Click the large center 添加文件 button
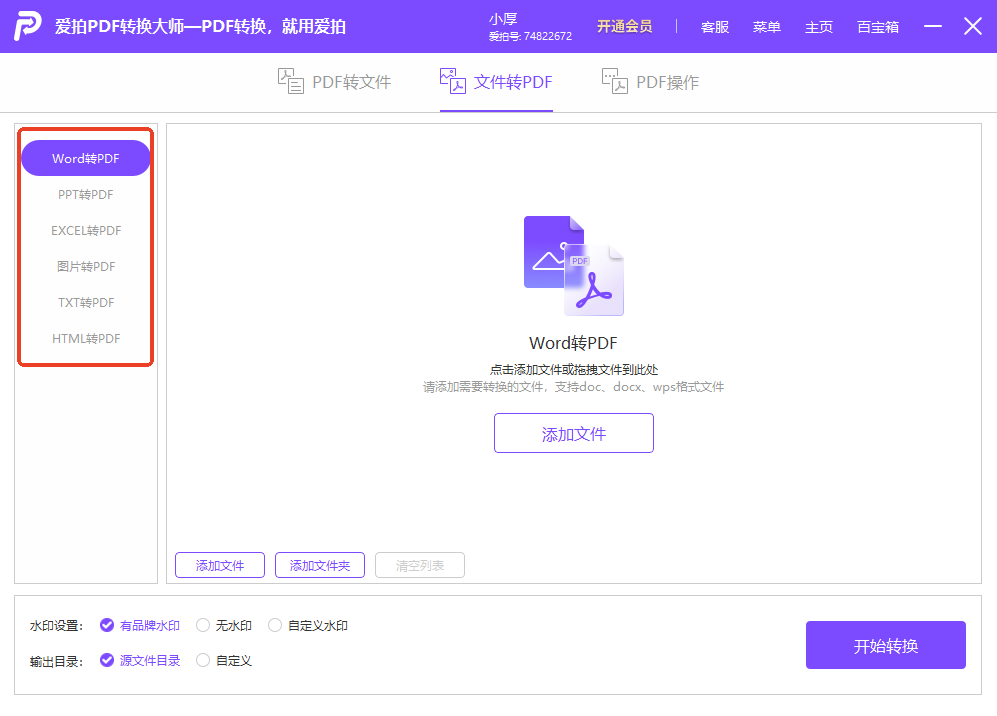This screenshot has width=997, height=716. click(574, 434)
